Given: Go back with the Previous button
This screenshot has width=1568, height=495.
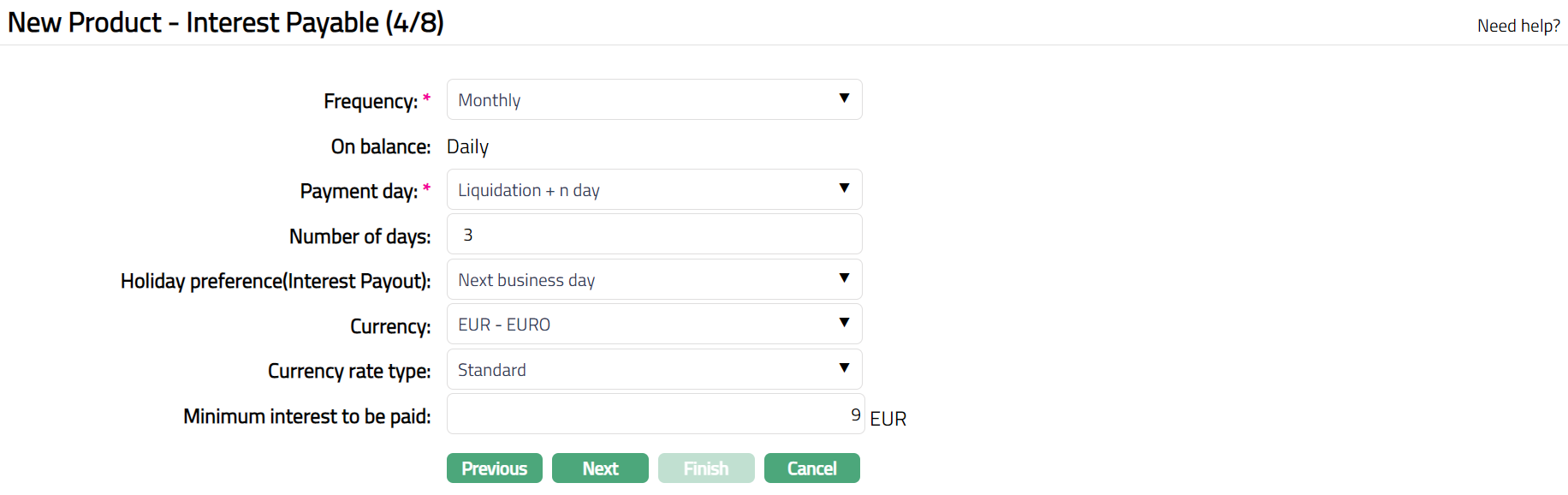Looking at the screenshot, I should (494, 468).
